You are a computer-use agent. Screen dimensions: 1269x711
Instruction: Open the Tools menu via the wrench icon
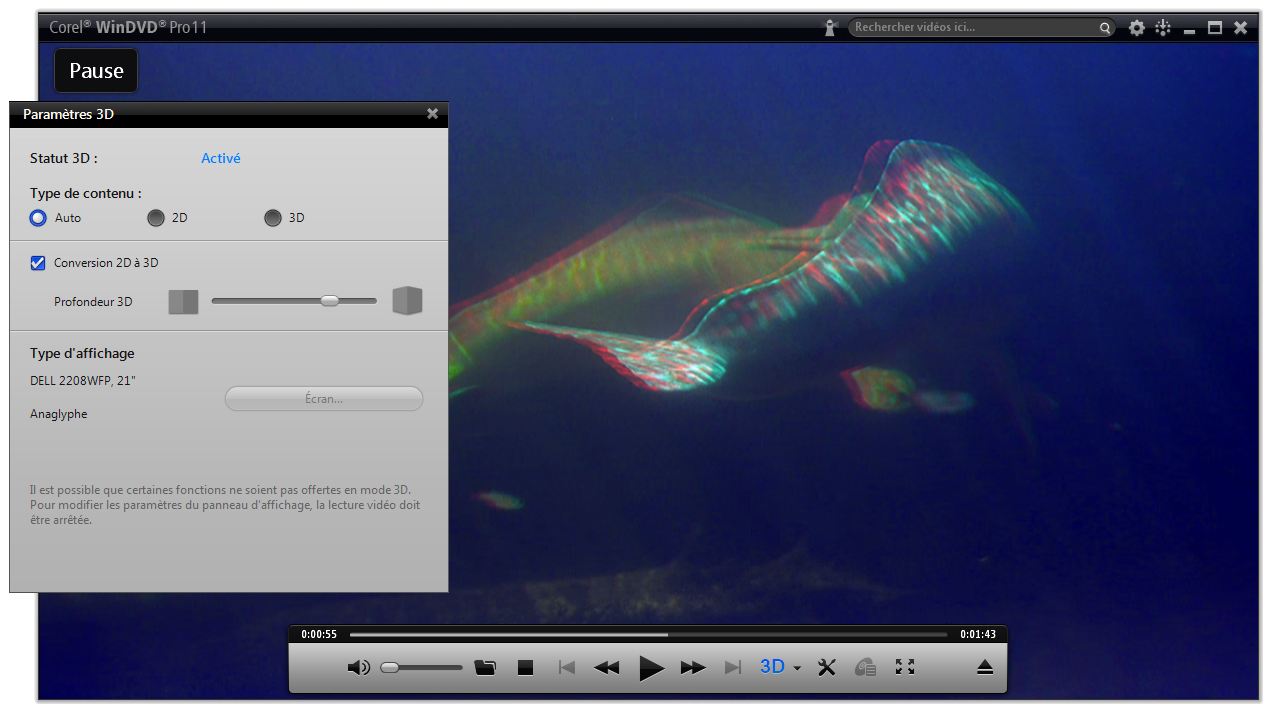[x=826, y=666]
